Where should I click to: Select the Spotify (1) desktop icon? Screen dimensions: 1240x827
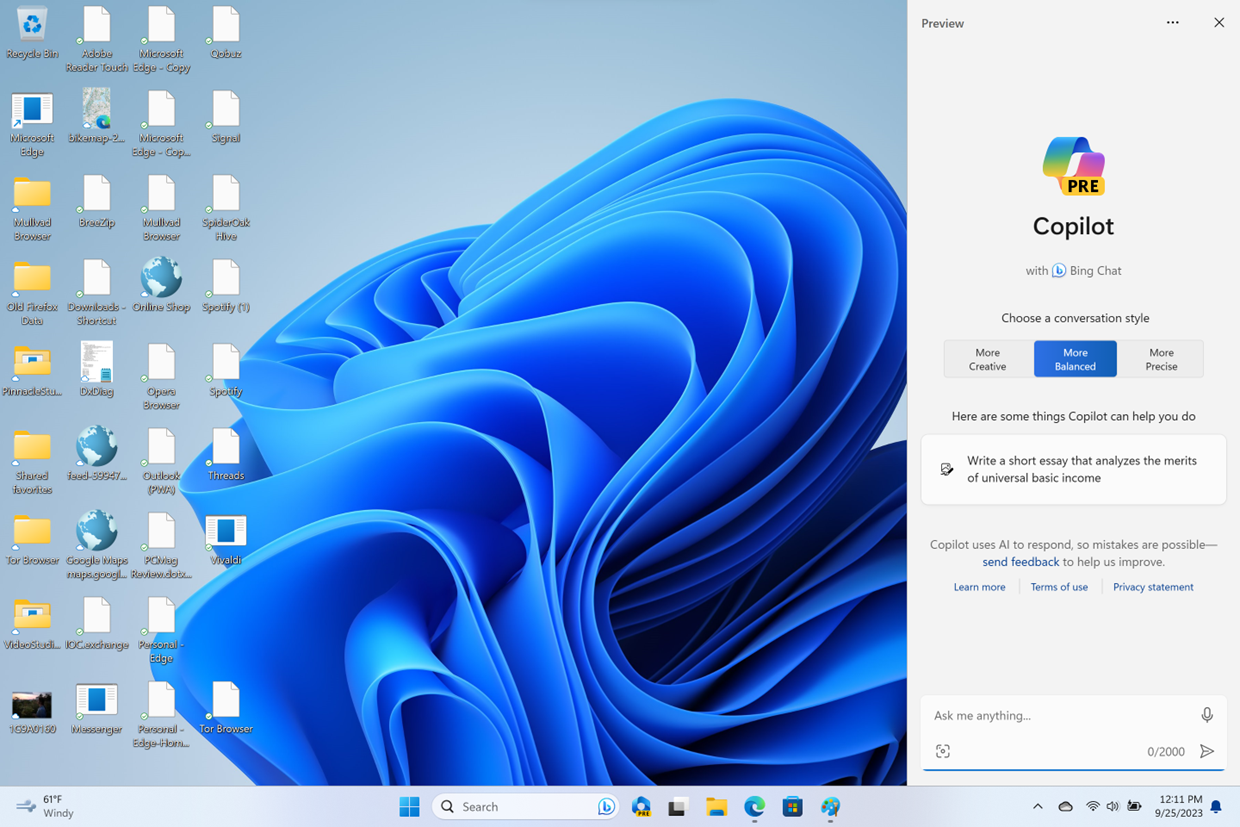[x=226, y=285]
